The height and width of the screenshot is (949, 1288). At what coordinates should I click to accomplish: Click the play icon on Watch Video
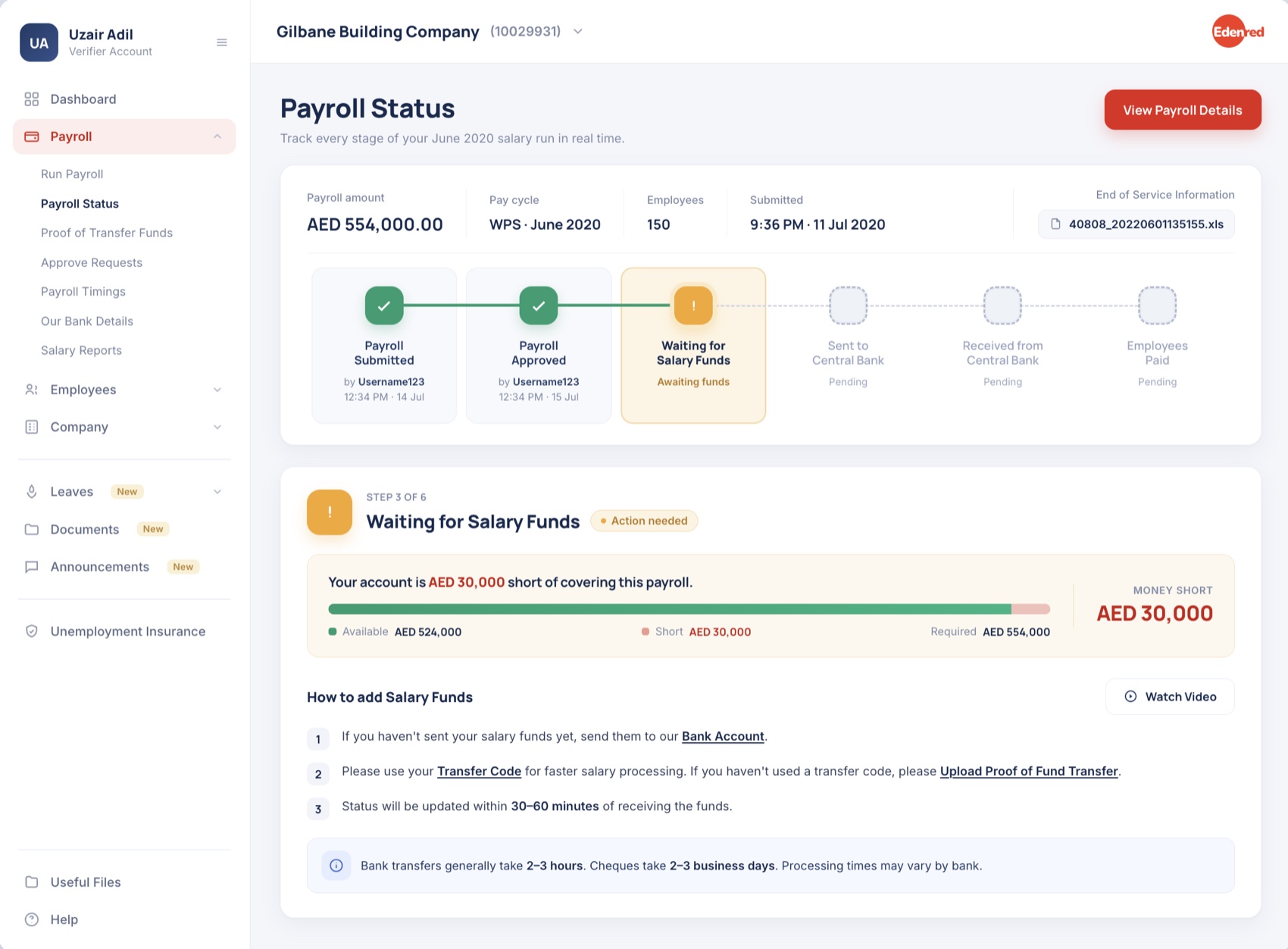coord(1130,697)
